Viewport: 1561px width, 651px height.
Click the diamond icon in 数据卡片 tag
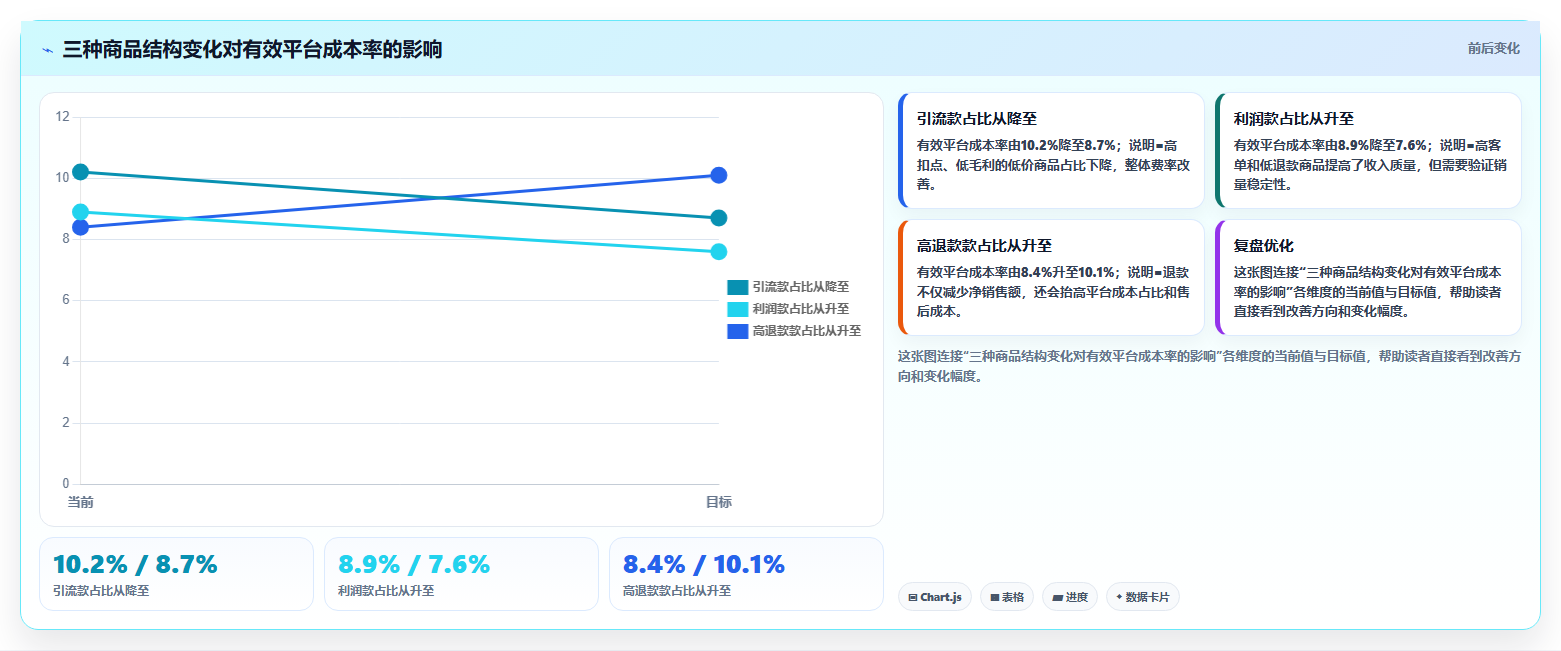click(1119, 598)
